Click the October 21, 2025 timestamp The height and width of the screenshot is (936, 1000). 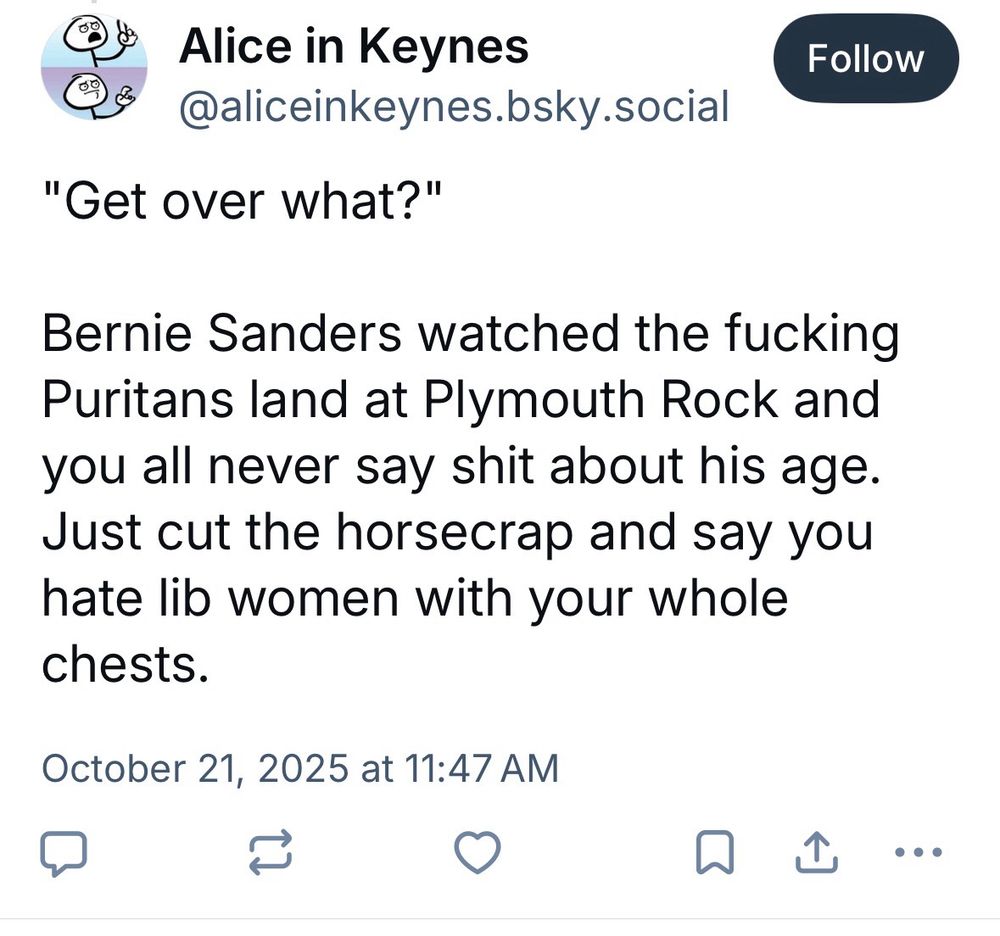pyautogui.click(x=301, y=768)
